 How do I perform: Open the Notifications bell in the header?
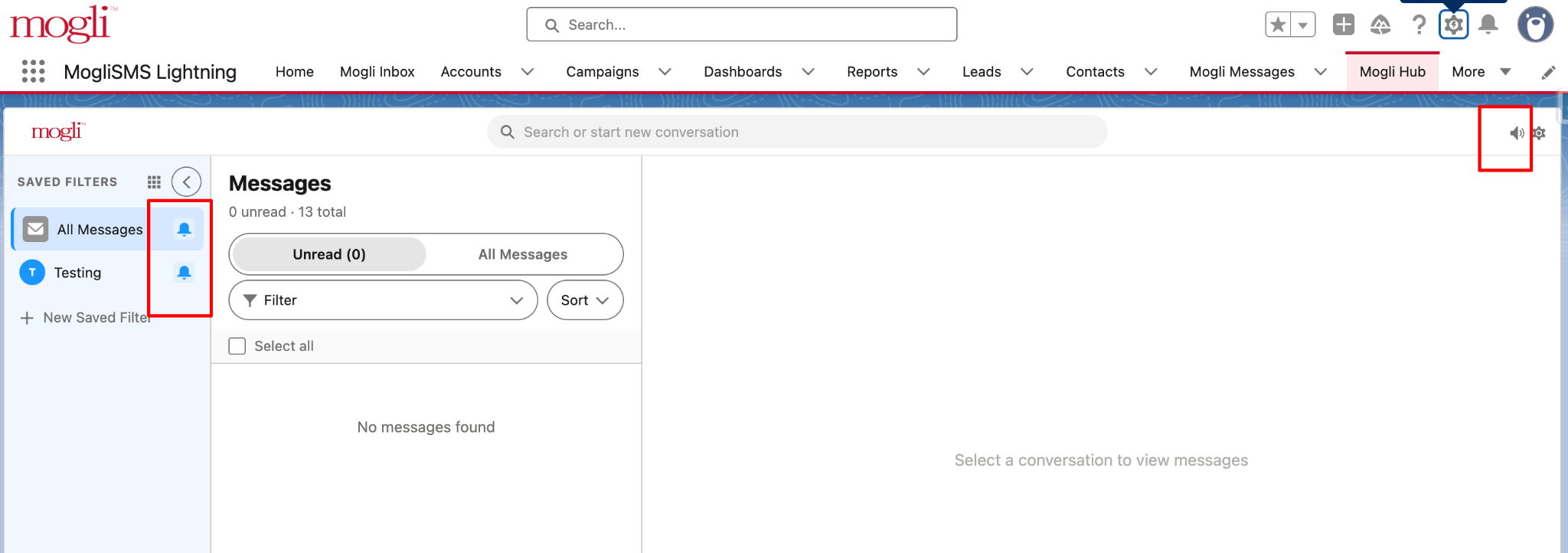(1488, 25)
